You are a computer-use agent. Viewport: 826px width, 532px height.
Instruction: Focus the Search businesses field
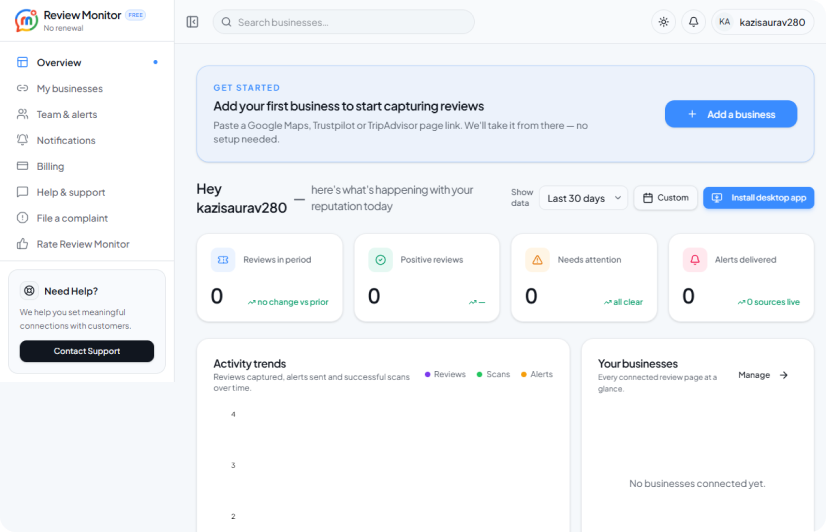[343, 22]
